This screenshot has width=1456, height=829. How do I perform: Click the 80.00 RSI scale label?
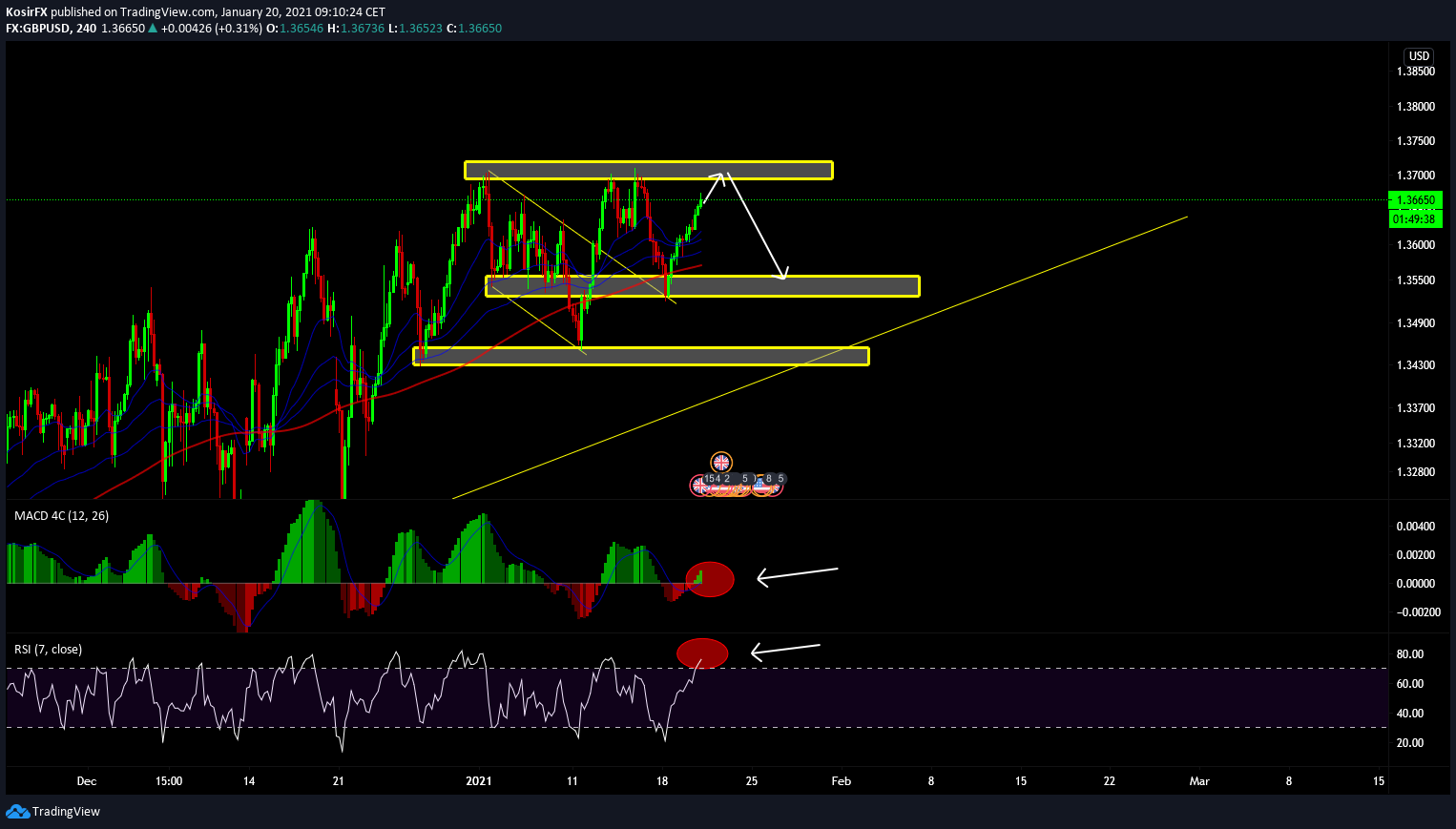(1410, 654)
